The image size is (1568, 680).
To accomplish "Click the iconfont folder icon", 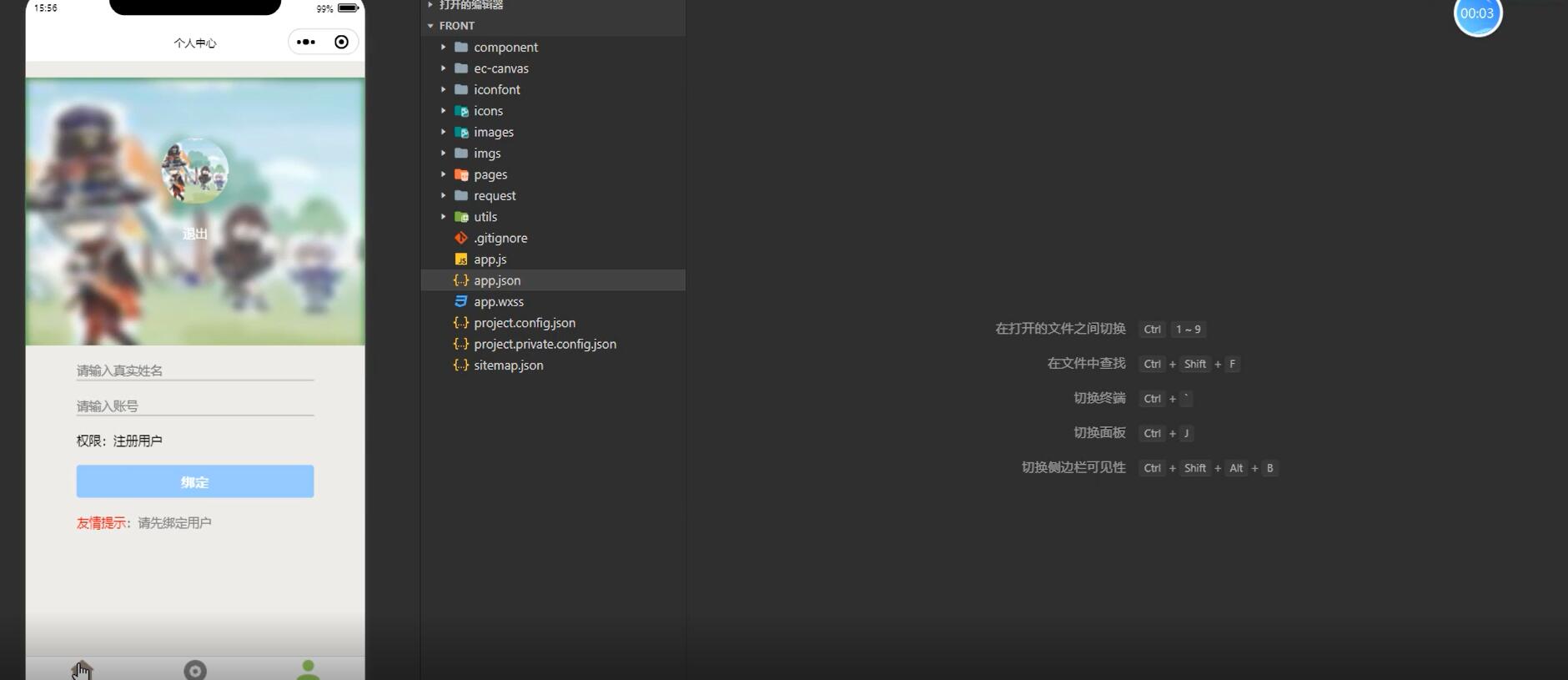I will [460, 89].
